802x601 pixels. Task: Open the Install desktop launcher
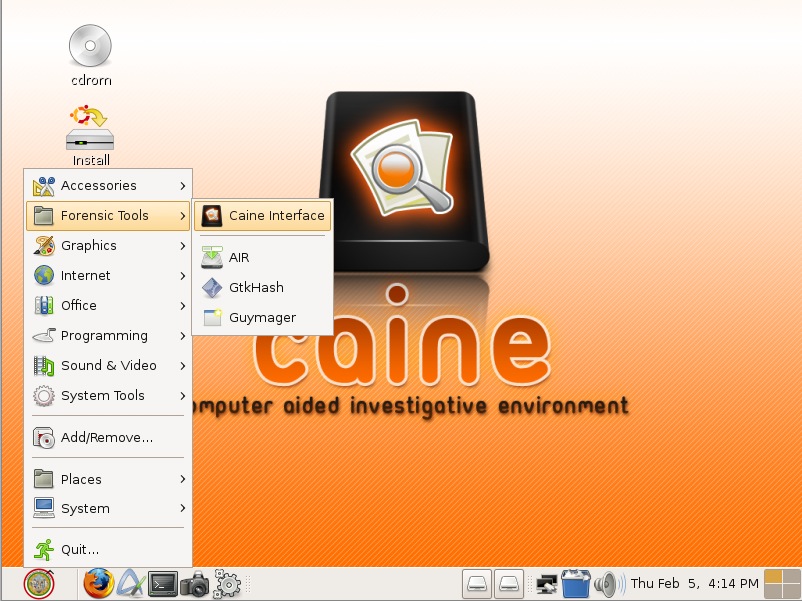pyautogui.click(x=90, y=136)
